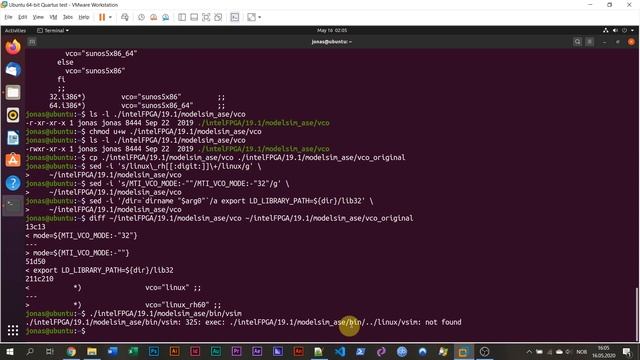Pause the virtual machine
The height and width of the screenshot is (360, 640).
tap(102, 17)
